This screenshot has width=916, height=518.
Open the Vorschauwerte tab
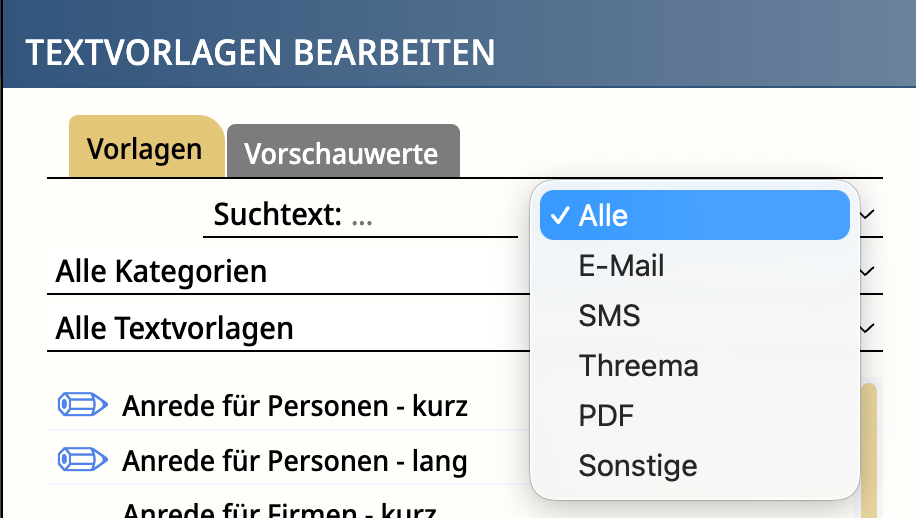coord(343,152)
